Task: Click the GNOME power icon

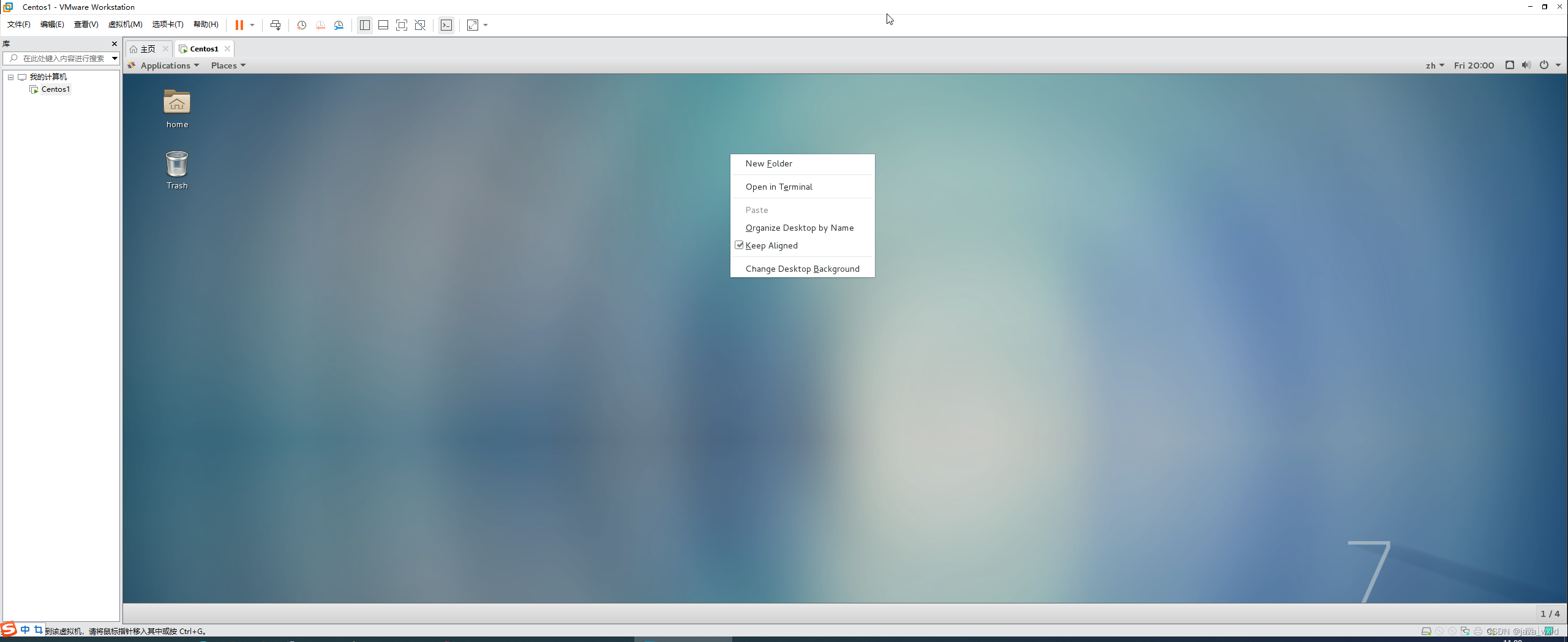Action: click(1544, 65)
